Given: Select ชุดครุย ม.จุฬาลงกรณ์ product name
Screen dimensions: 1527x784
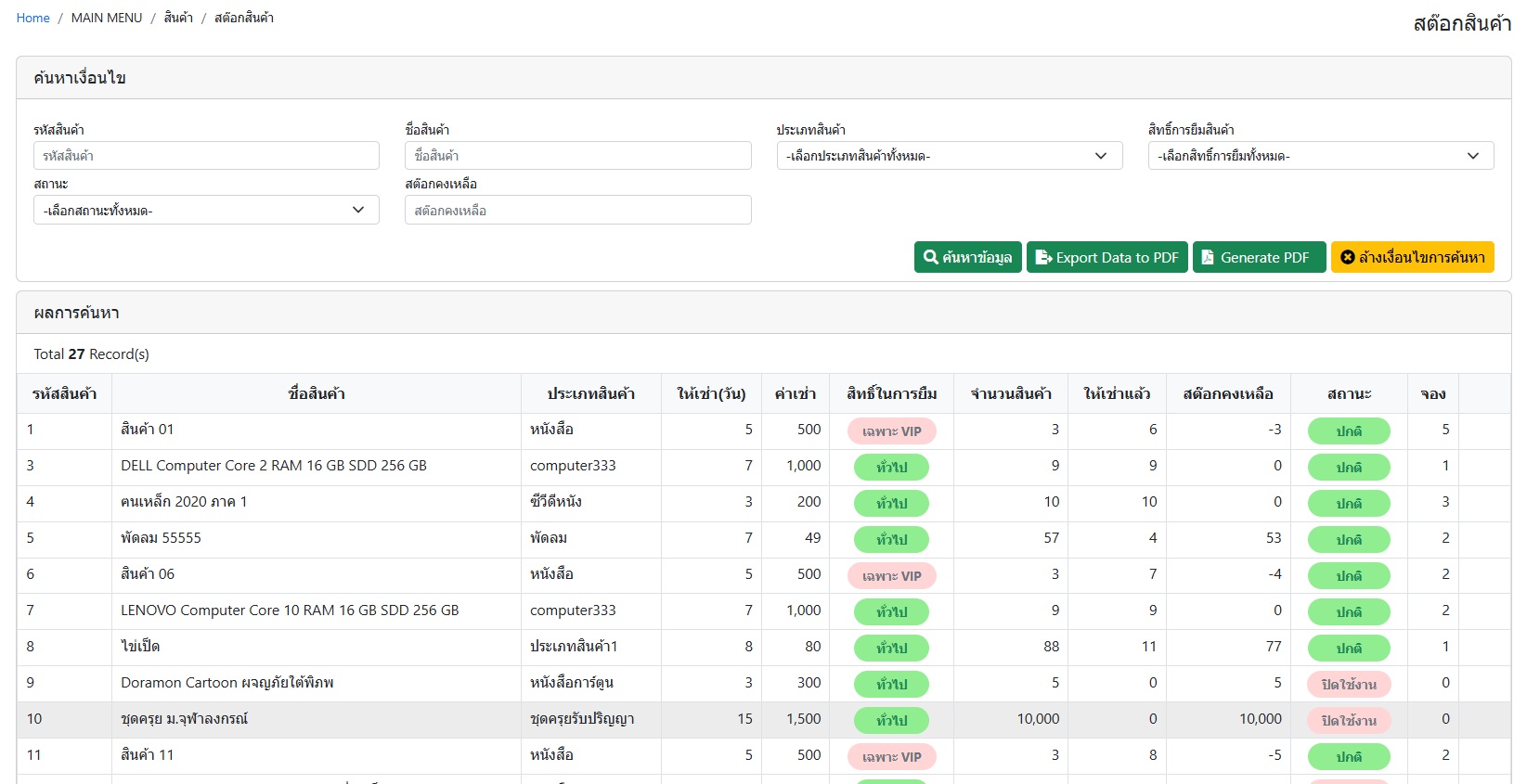Looking at the screenshot, I should 184,719.
